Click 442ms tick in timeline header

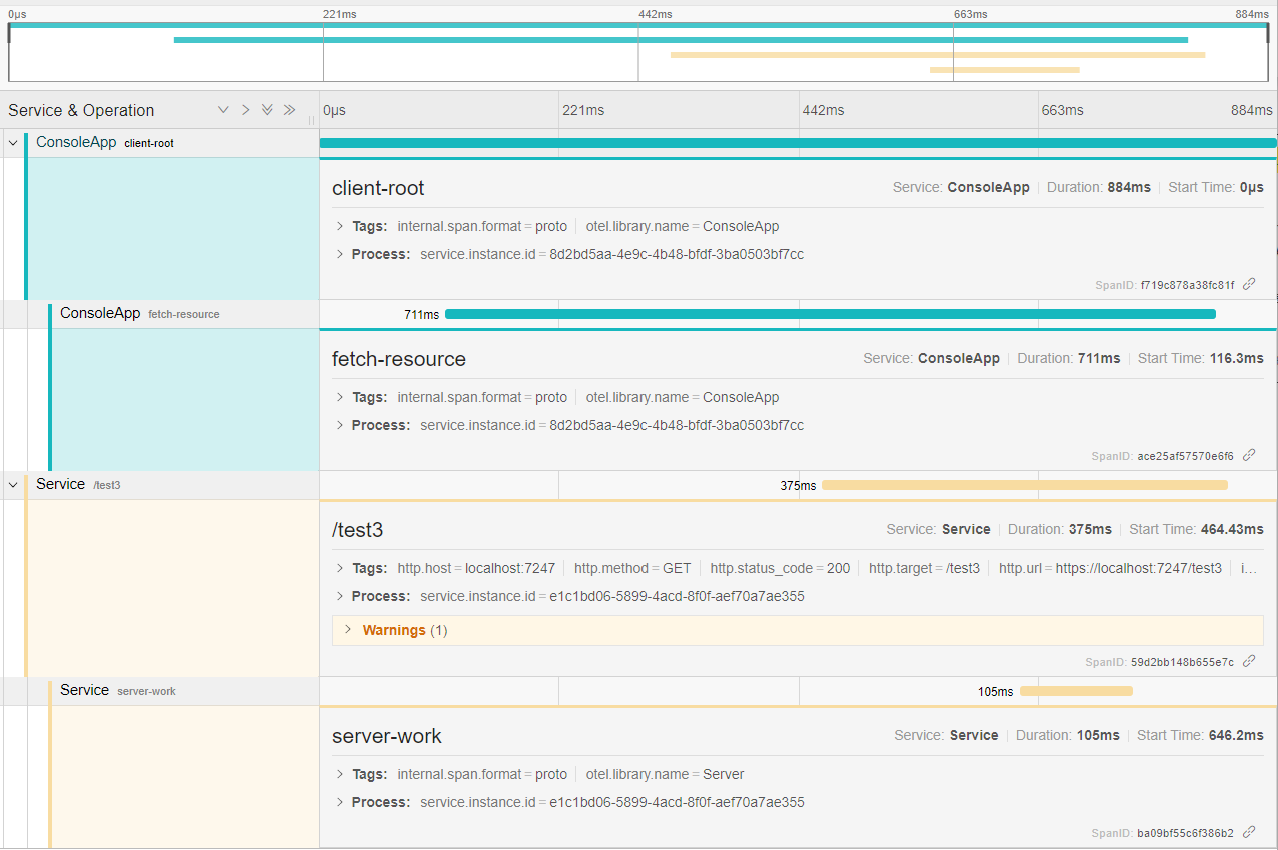pos(823,110)
